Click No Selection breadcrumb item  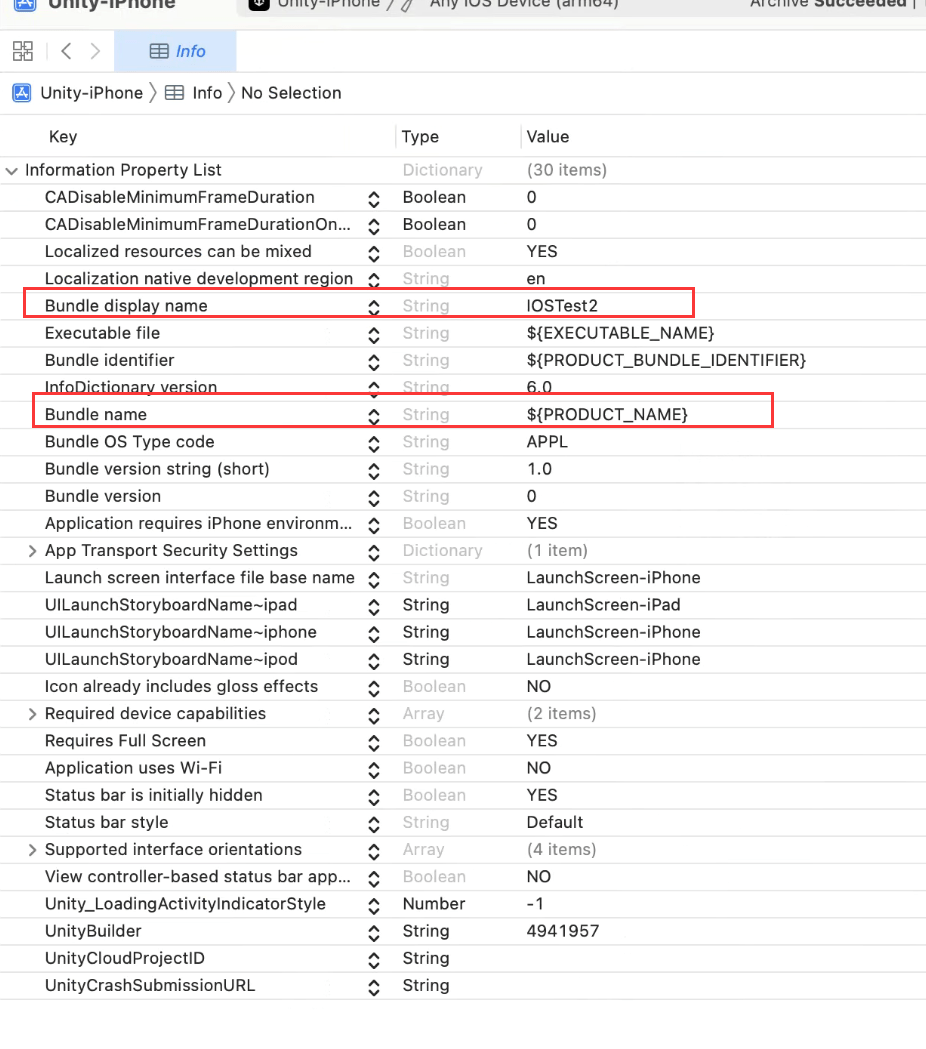tap(291, 93)
